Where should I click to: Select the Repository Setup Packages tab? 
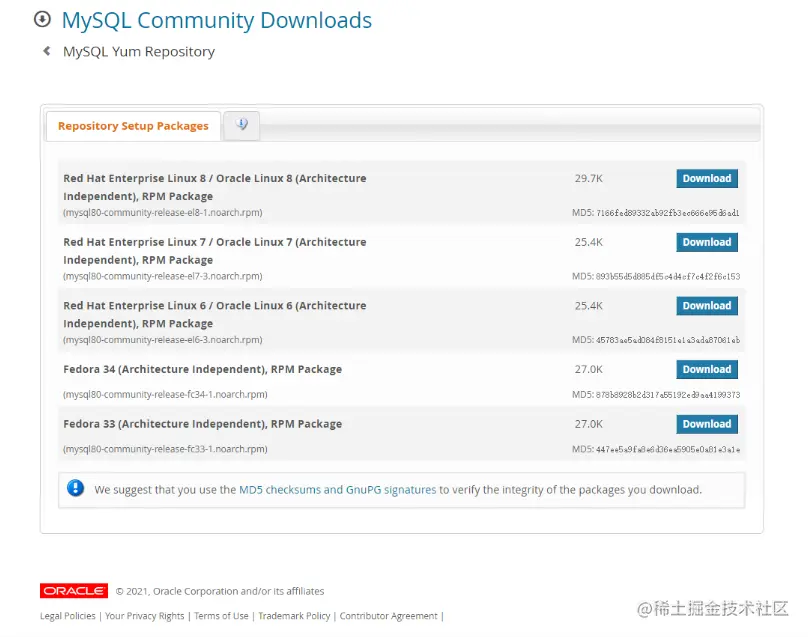click(x=133, y=126)
